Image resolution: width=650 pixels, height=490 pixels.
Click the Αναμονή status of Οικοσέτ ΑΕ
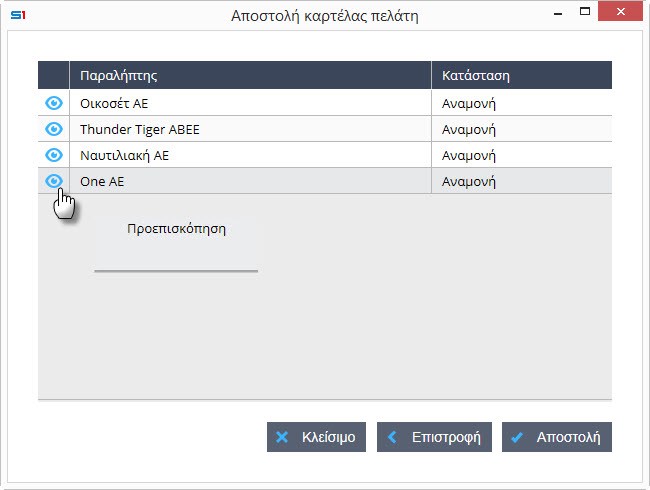[469, 103]
